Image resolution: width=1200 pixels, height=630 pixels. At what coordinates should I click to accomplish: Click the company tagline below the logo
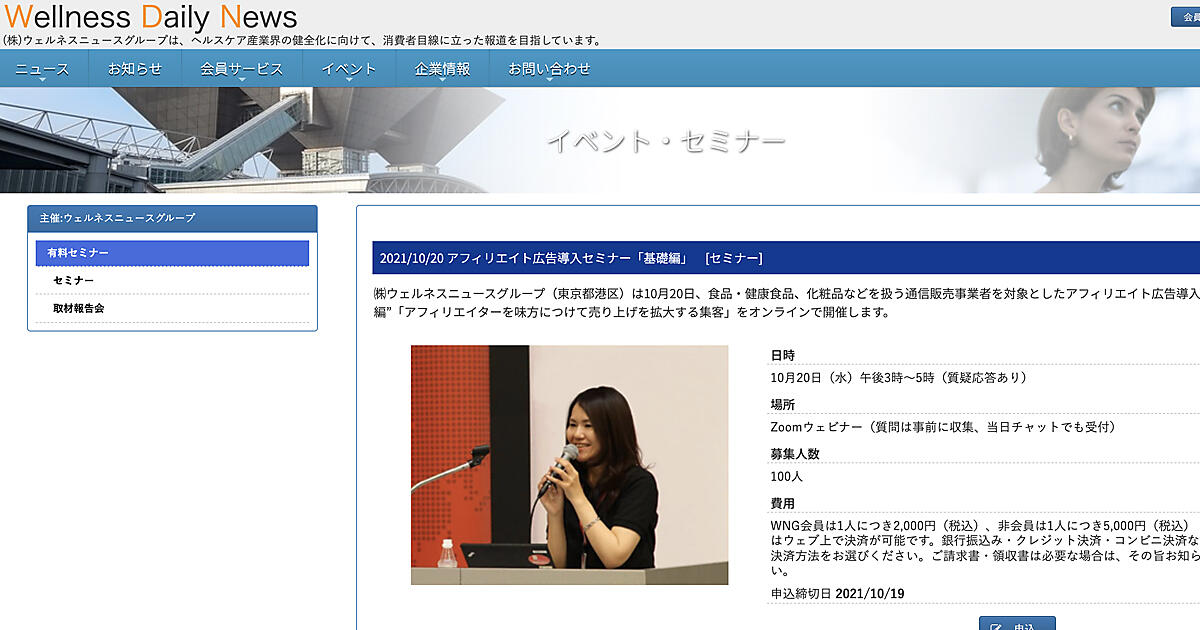pyautogui.click(x=302, y=41)
